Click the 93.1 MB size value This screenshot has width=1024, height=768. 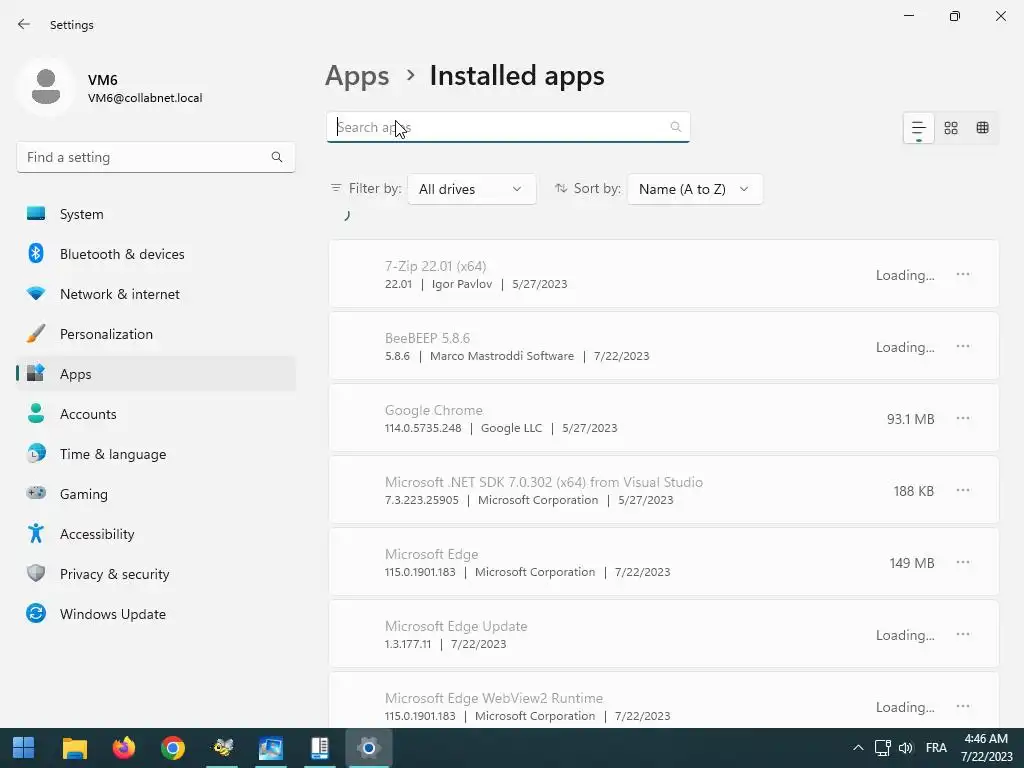(910, 419)
